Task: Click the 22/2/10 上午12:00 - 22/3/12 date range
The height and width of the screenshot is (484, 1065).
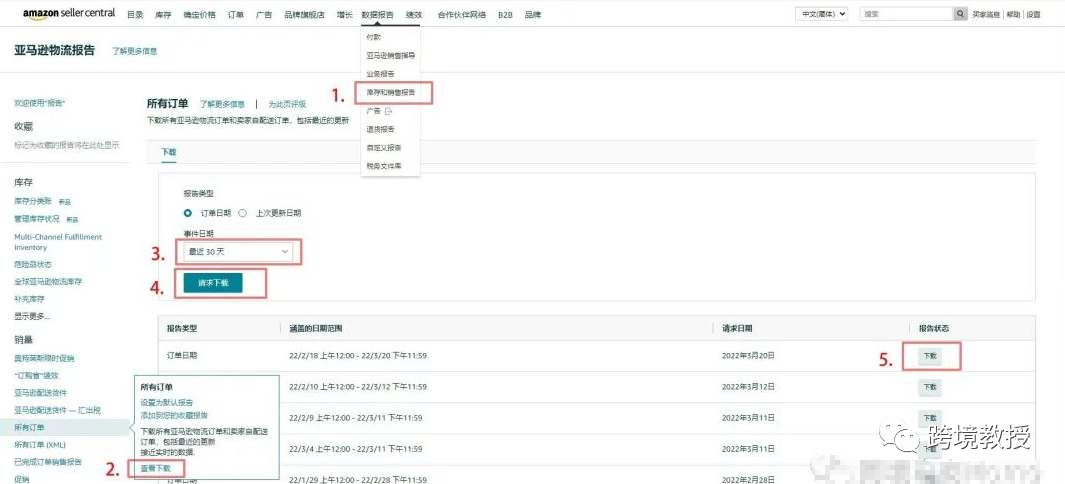Action: point(358,387)
